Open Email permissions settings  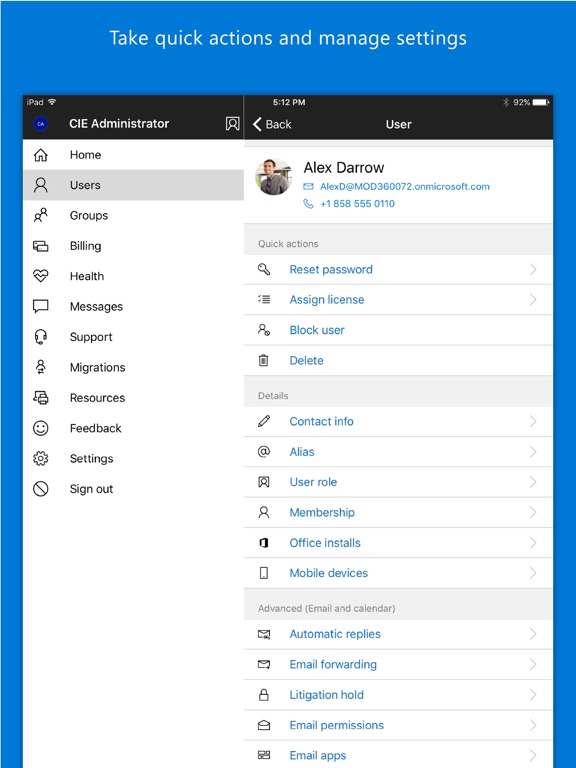coord(398,725)
